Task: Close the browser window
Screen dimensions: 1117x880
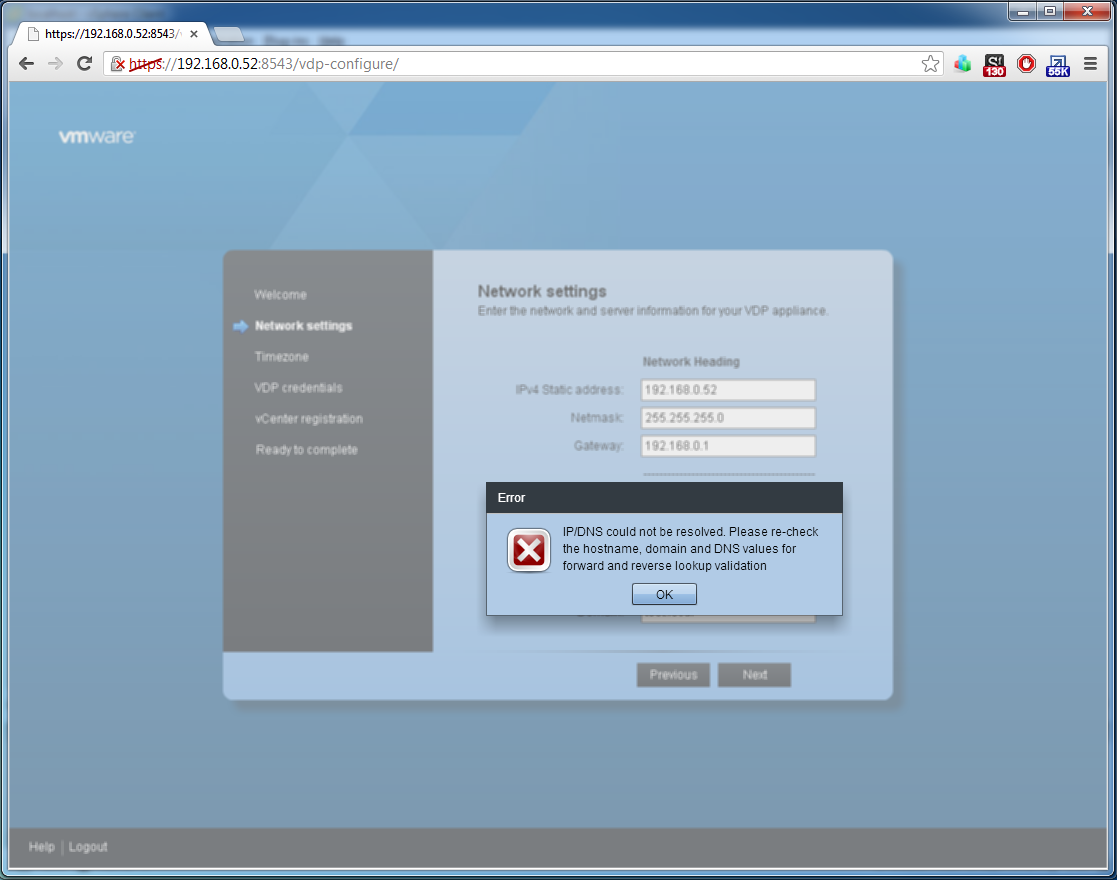Action: click(x=1087, y=11)
